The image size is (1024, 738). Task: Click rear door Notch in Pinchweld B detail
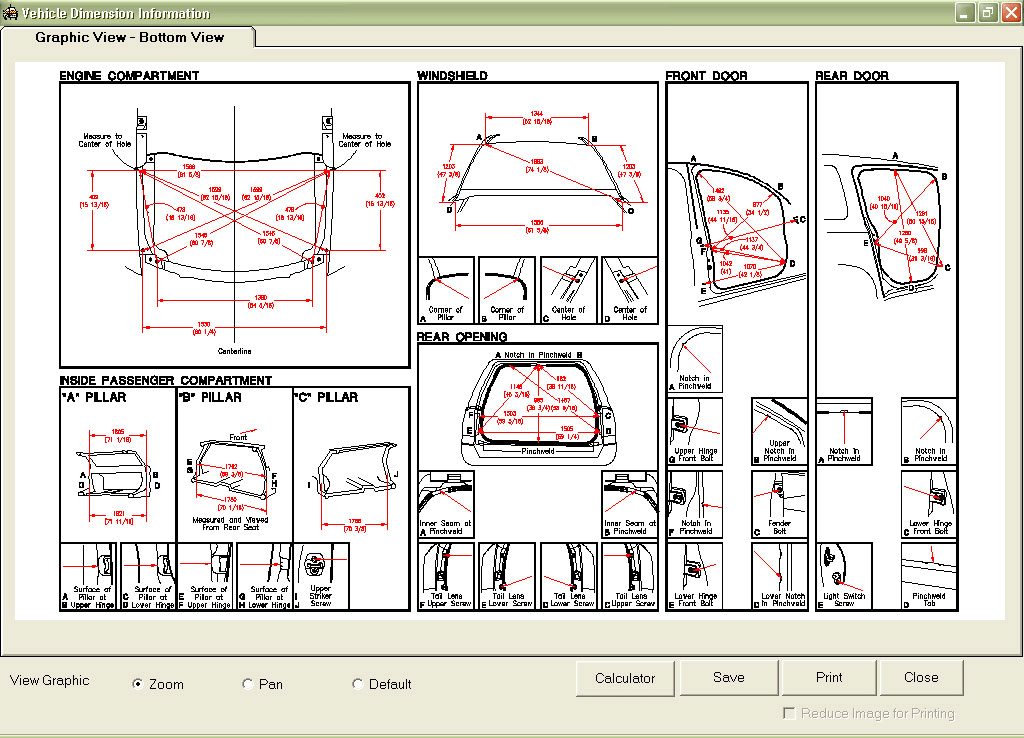coord(929,431)
